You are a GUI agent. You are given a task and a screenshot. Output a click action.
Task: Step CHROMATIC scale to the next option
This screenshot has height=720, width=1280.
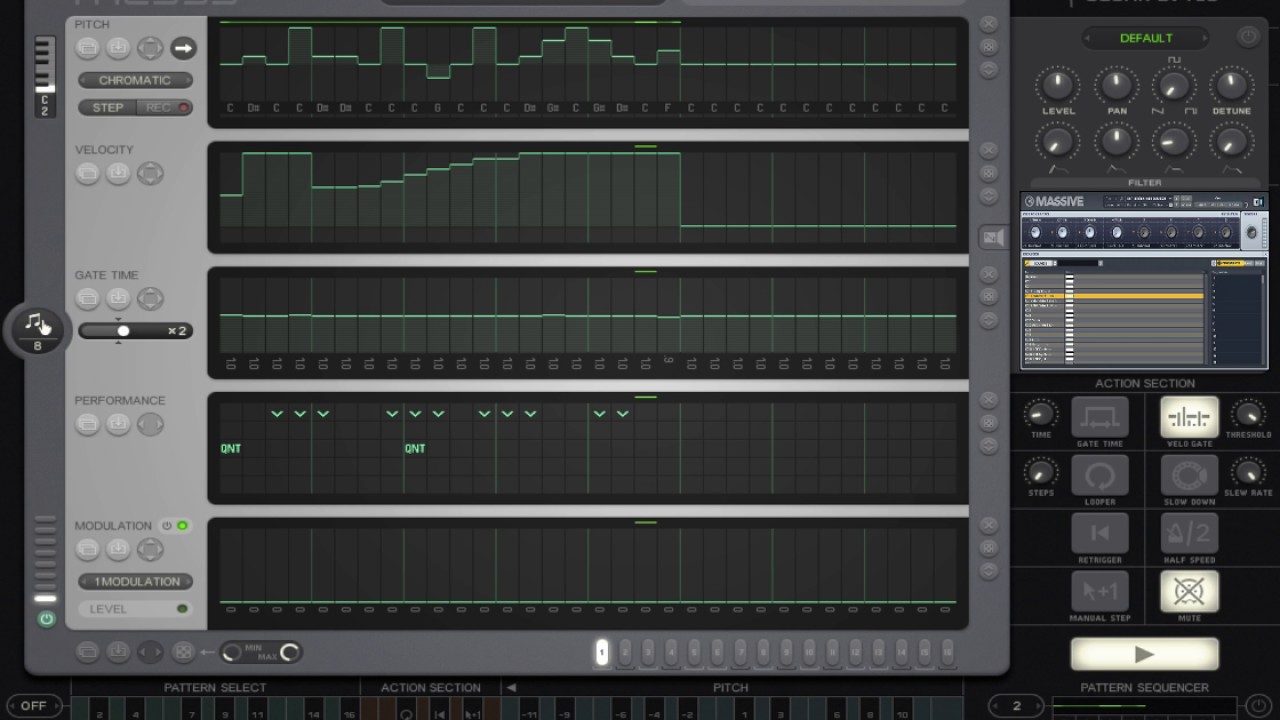(x=186, y=80)
